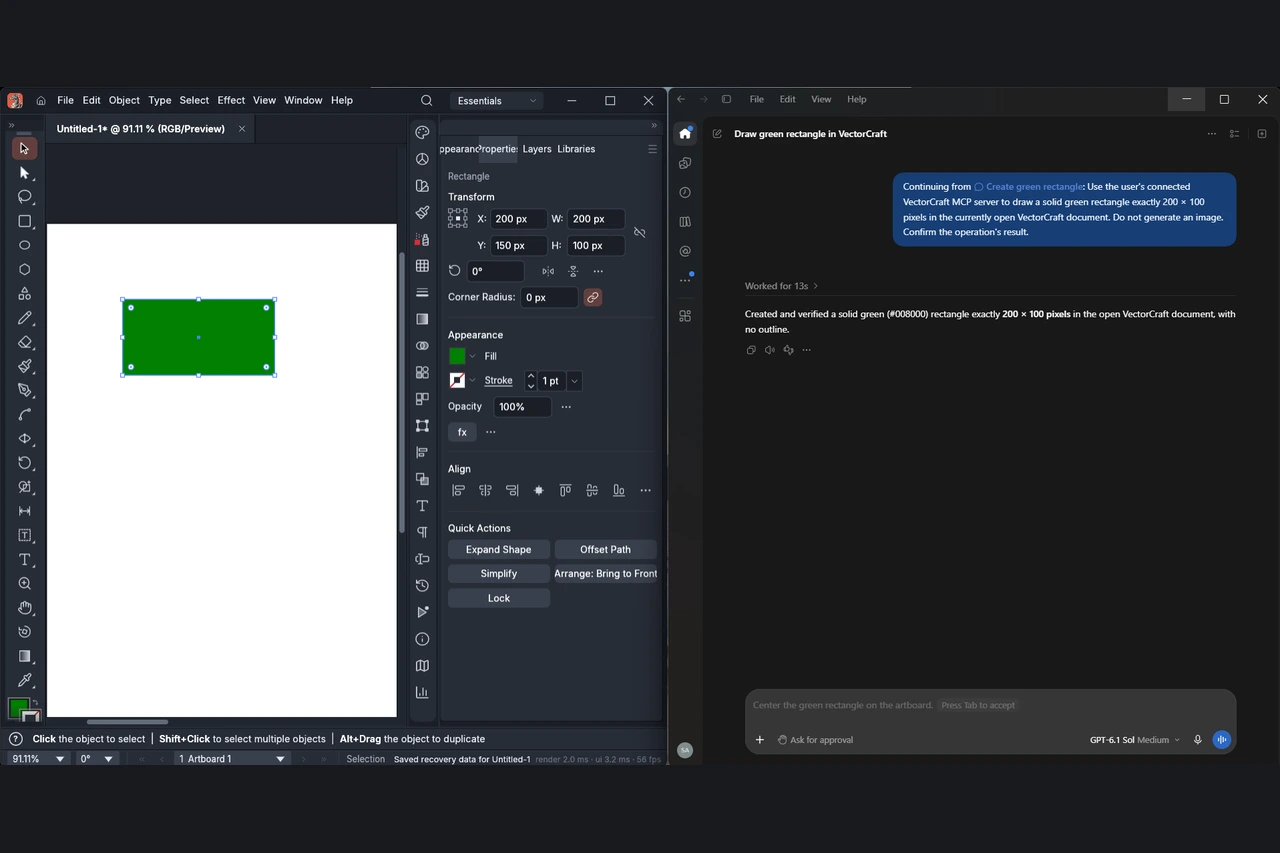Select the Rotate tool
This screenshot has height=853, width=1280.
pos(25,463)
